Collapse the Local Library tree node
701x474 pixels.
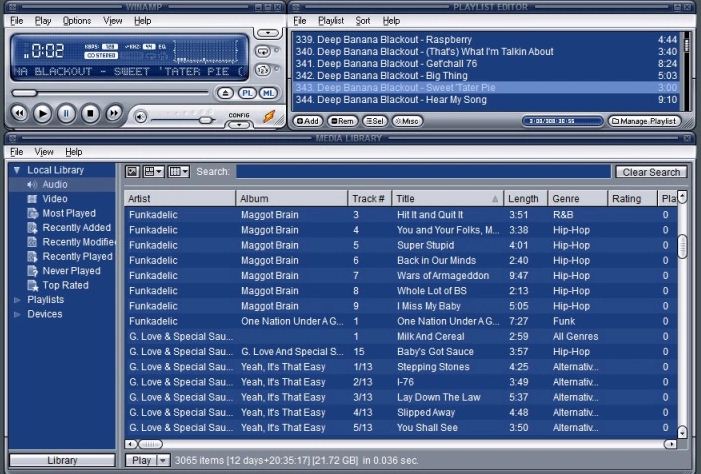[17, 170]
